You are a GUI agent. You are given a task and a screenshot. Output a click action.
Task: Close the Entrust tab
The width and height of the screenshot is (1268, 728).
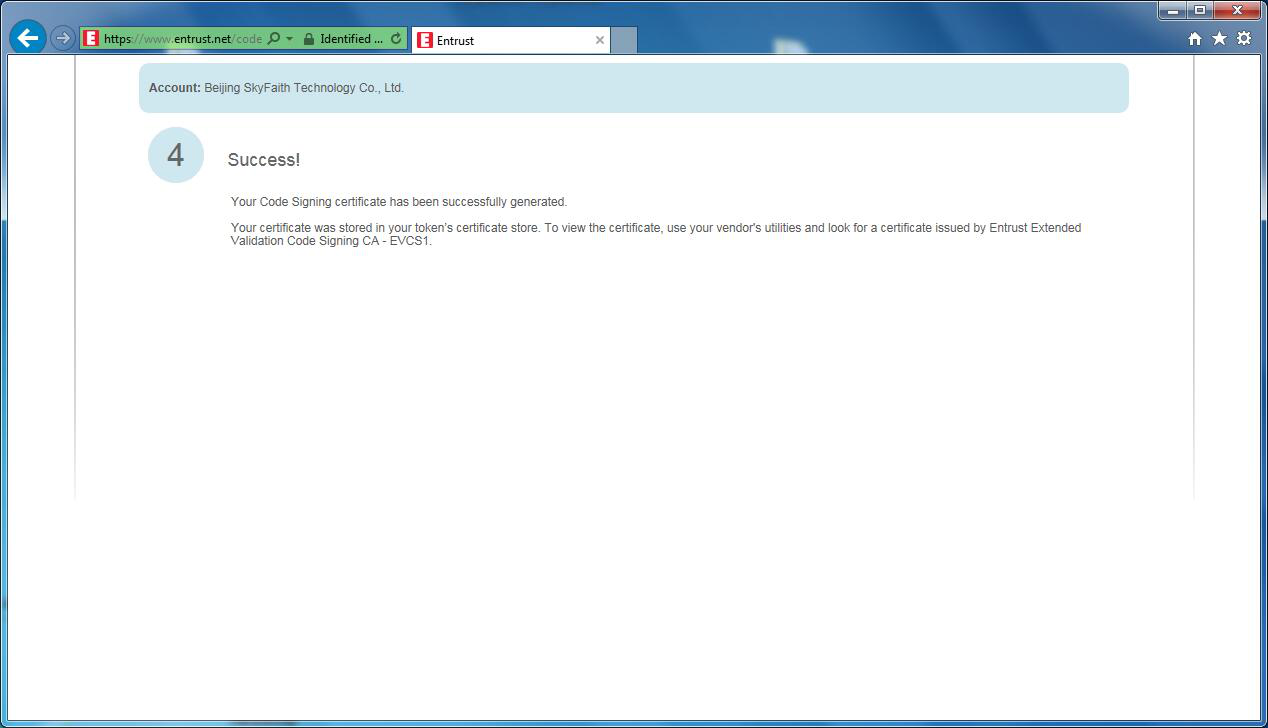click(x=600, y=40)
